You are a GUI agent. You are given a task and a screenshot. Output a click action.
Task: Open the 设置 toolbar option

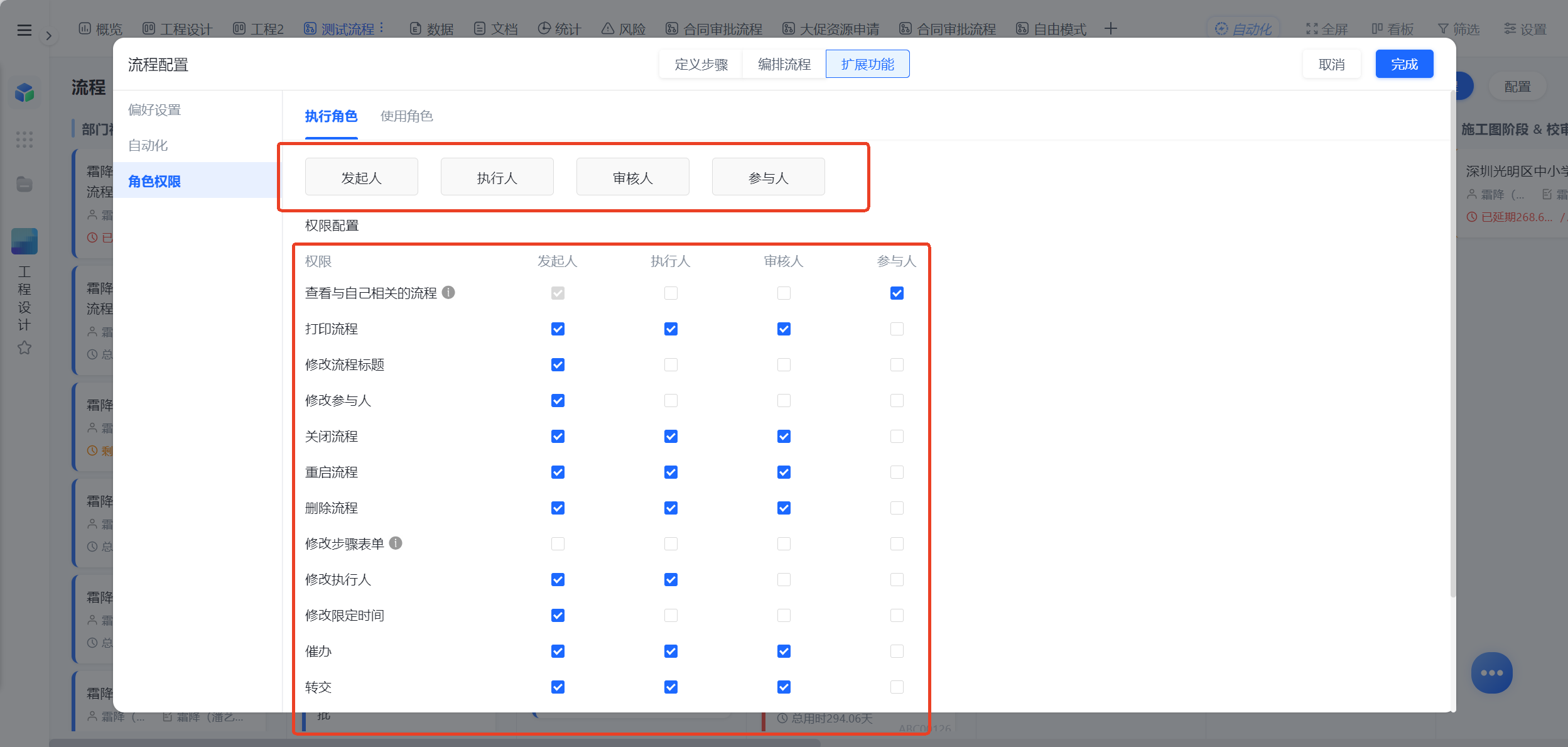click(x=1525, y=29)
